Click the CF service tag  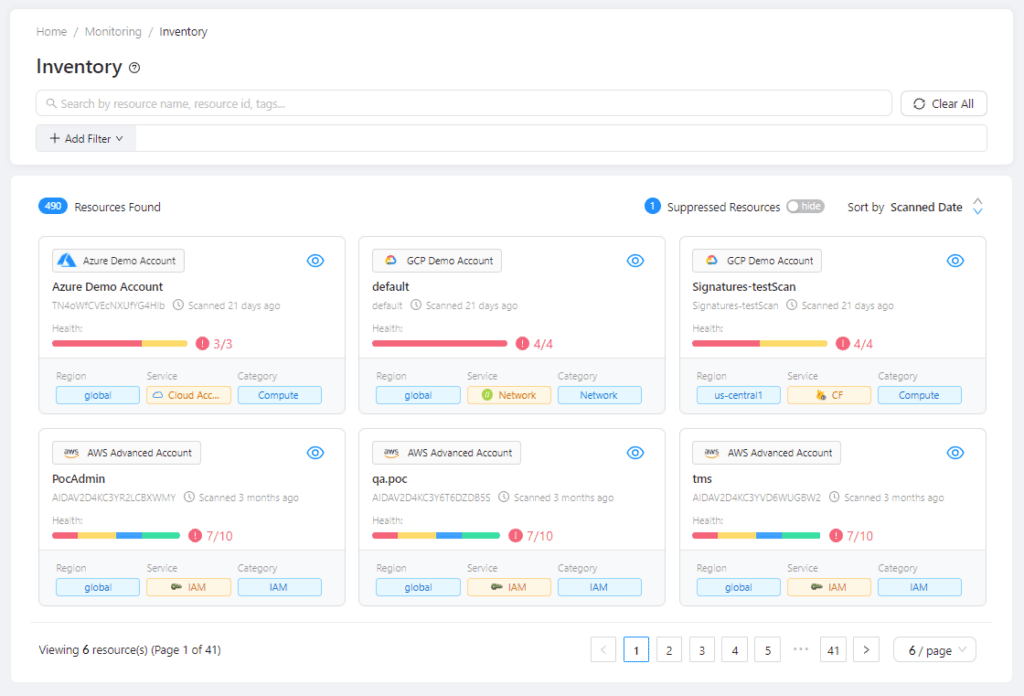[829, 395]
